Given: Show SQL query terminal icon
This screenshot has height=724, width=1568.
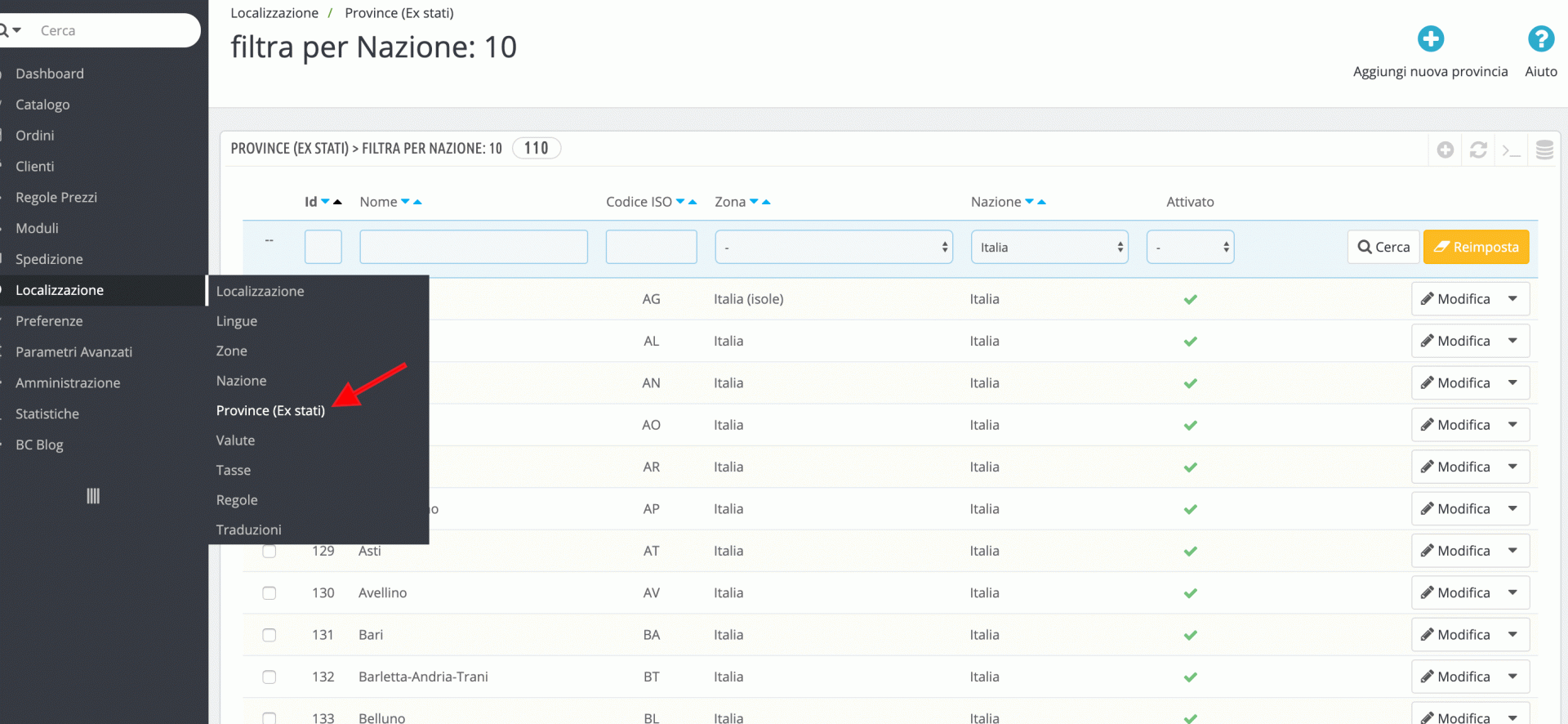Looking at the screenshot, I should pyautogui.click(x=1511, y=150).
